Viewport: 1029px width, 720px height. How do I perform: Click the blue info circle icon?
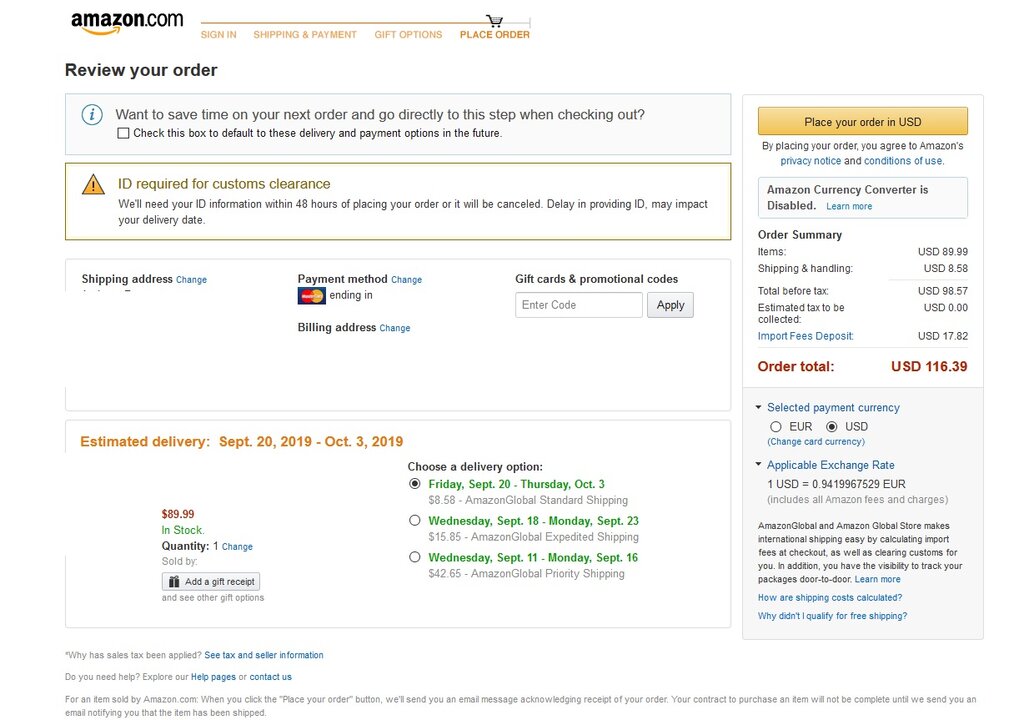(92, 115)
